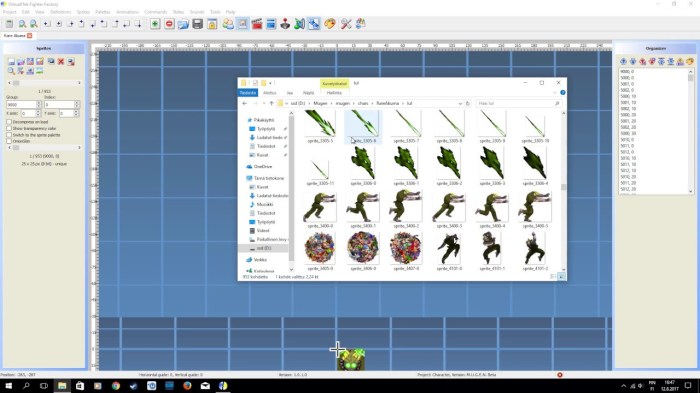Click the Explorer search box

coord(518,103)
